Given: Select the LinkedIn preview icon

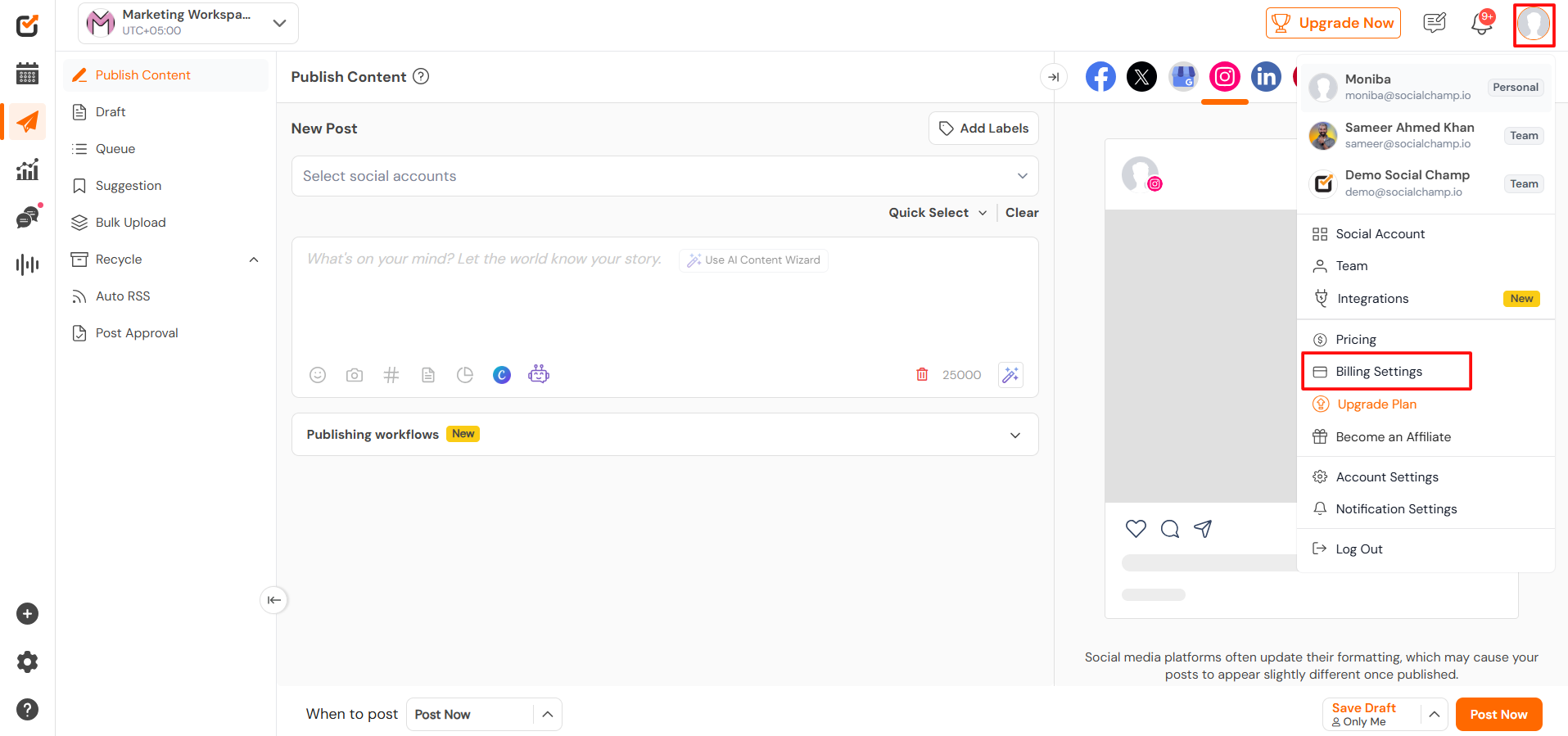Looking at the screenshot, I should [1266, 77].
